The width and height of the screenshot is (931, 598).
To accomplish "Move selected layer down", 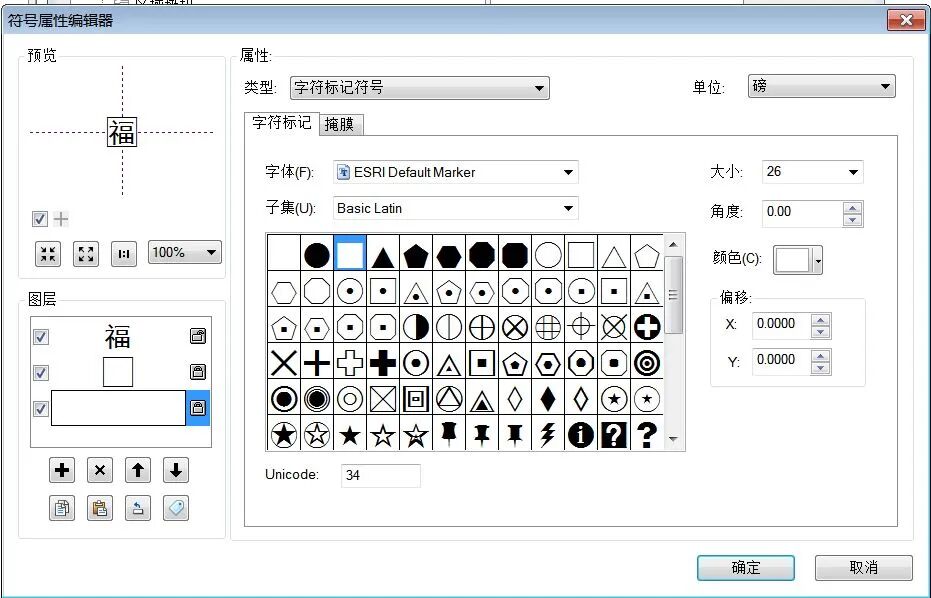I will tap(176, 470).
